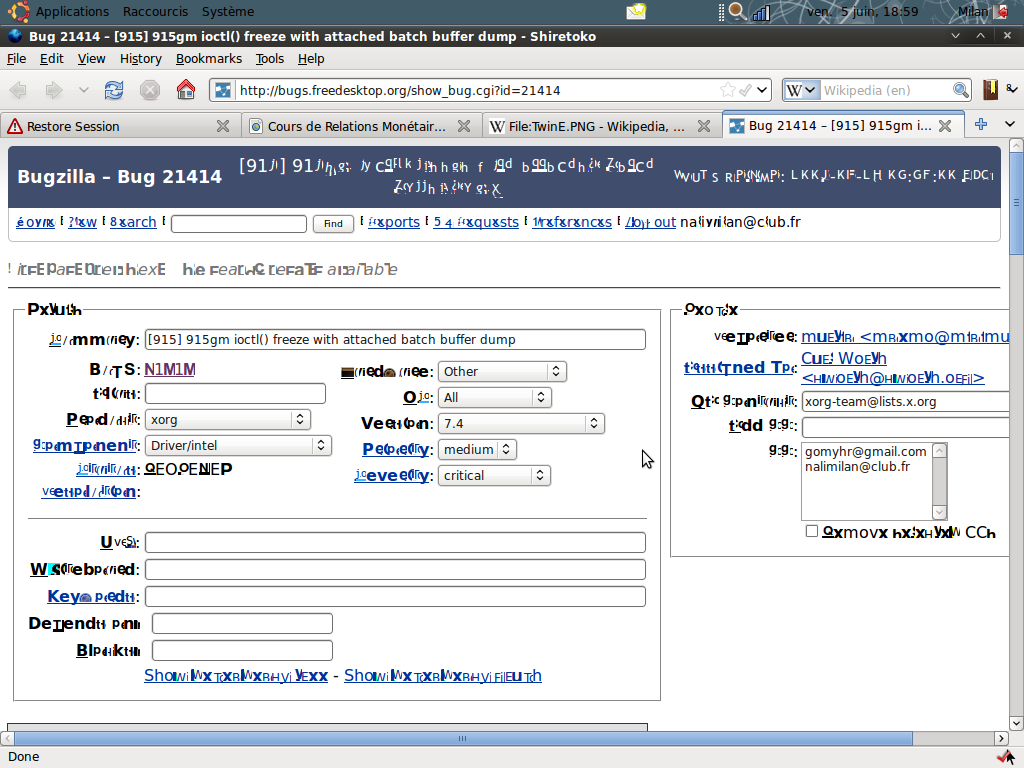Click the bookmarks book icon beside search

(x=990, y=90)
